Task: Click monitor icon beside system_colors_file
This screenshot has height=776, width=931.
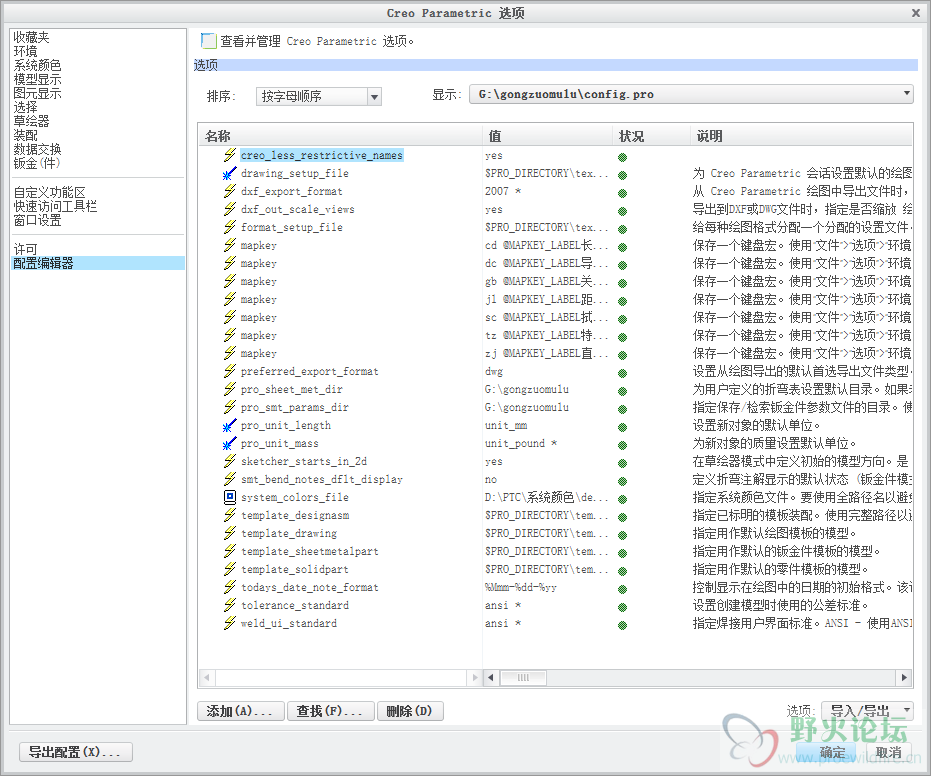Action: pyautogui.click(x=230, y=497)
